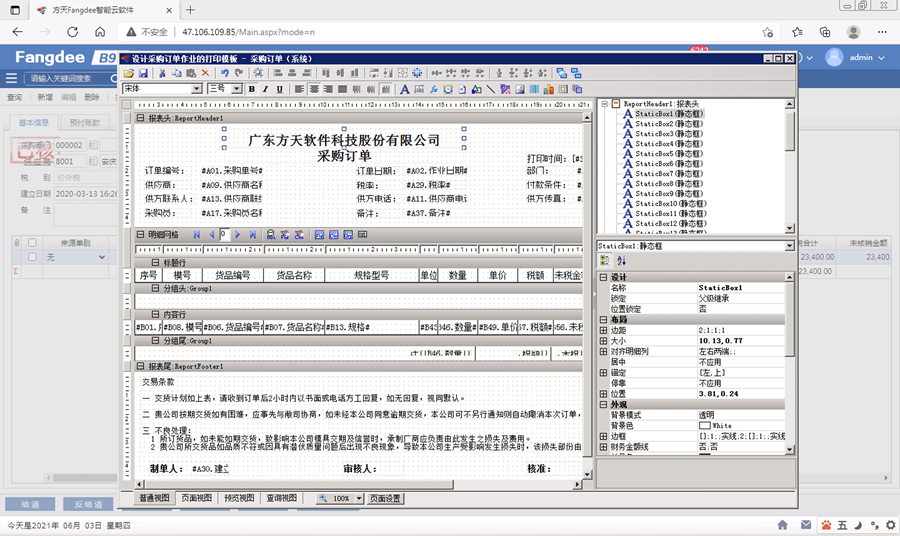Open the 100% zoom level dropdown
Screen dimensions: 900x536
click(x=359, y=498)
